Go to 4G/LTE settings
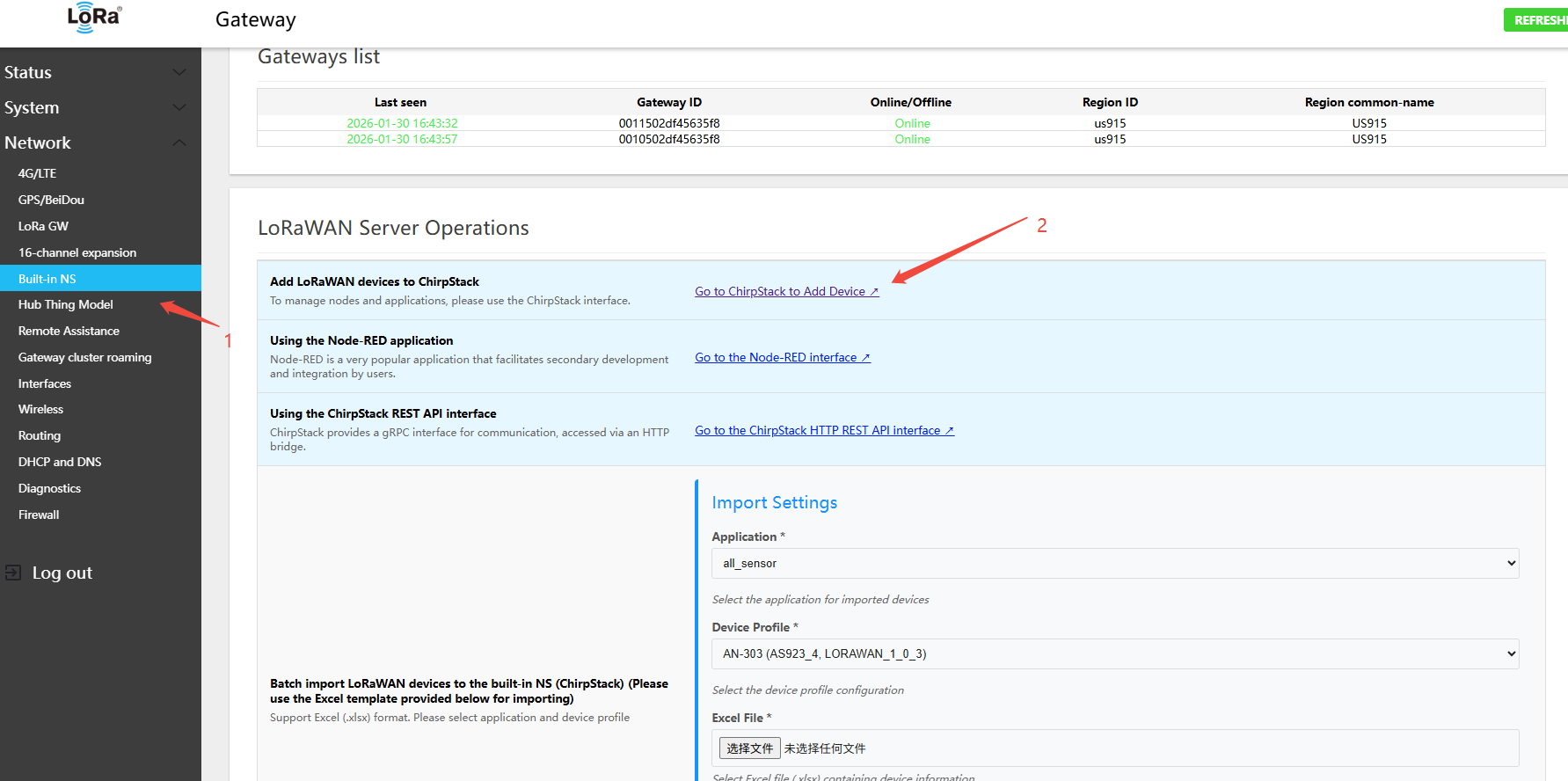The width and height of the screenshot is (1568, 781). coord(38,173)
